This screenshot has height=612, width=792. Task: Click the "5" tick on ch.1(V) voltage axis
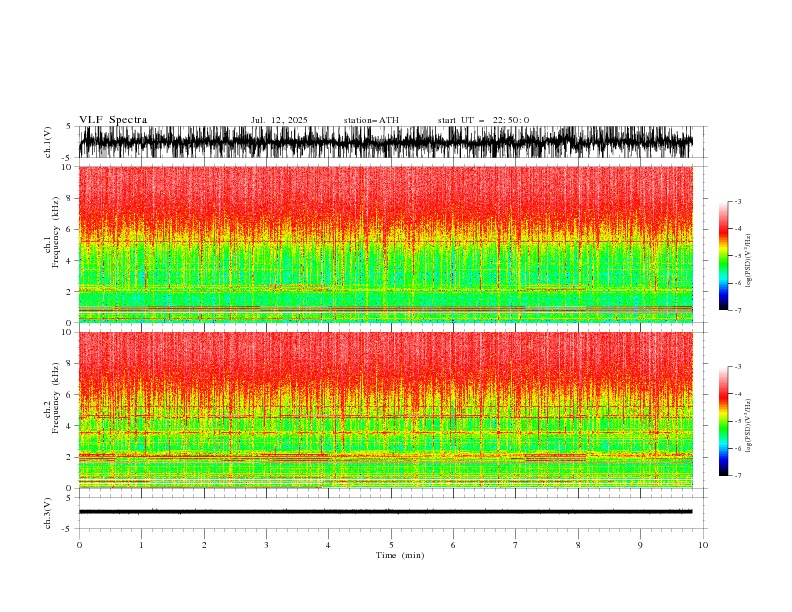click(69, 126)
